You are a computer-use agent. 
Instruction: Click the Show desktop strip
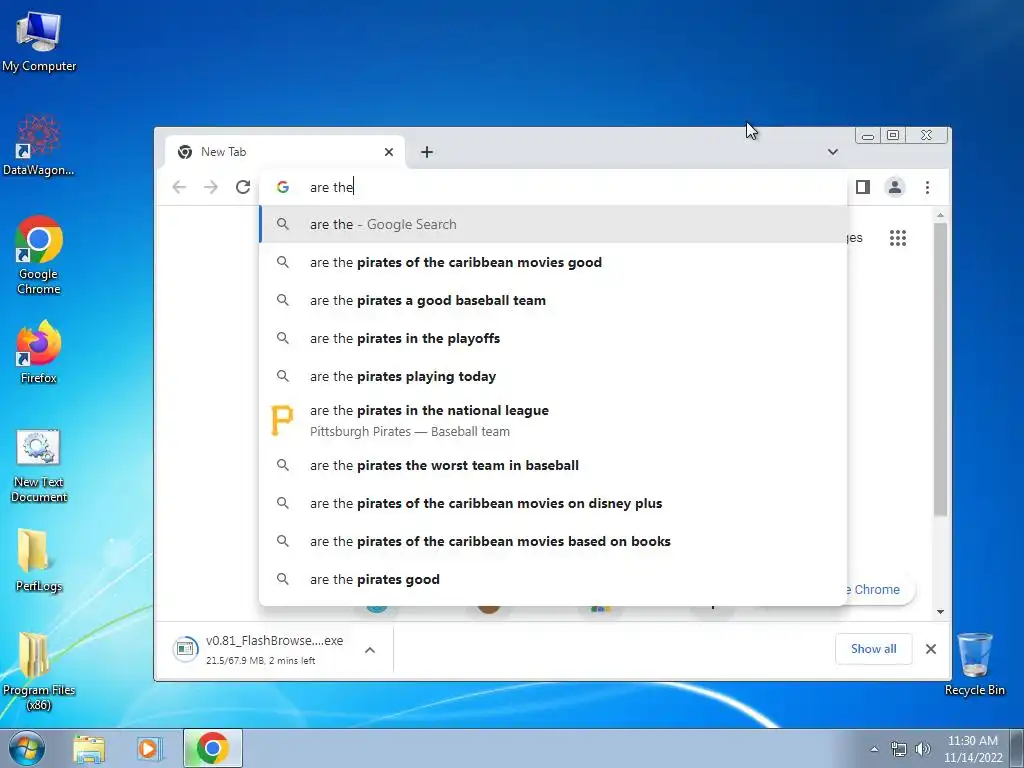1017,748
